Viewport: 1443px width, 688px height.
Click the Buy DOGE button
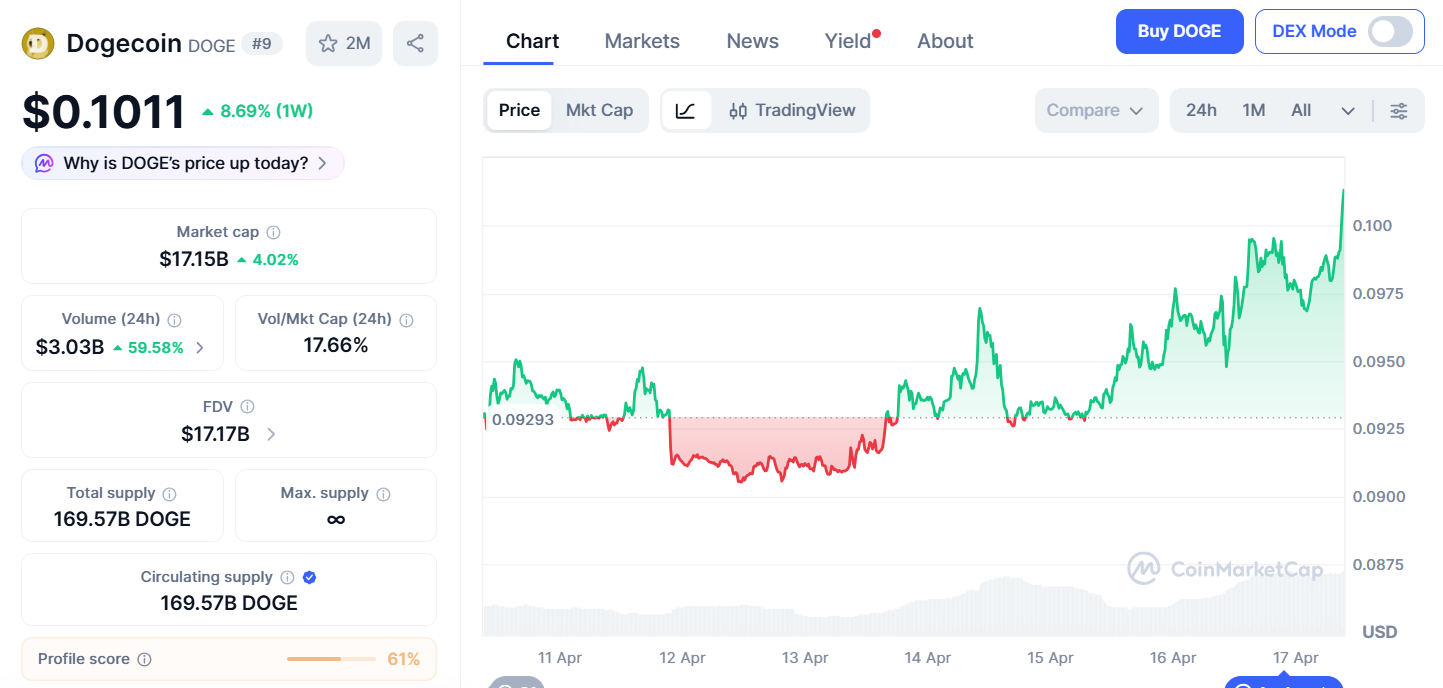[1179, 31]
